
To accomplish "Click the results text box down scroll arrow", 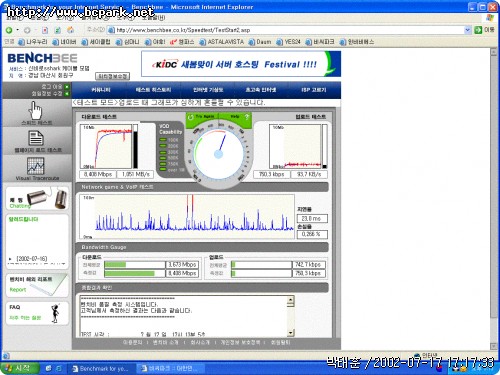I will (291, 333).
